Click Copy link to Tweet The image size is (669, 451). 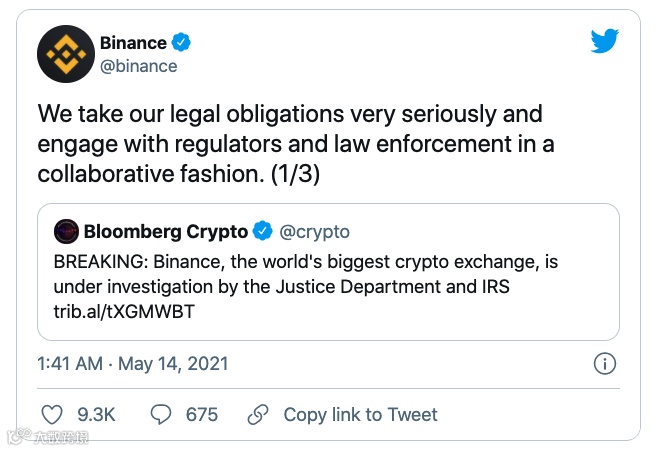[x=360, y=414]
